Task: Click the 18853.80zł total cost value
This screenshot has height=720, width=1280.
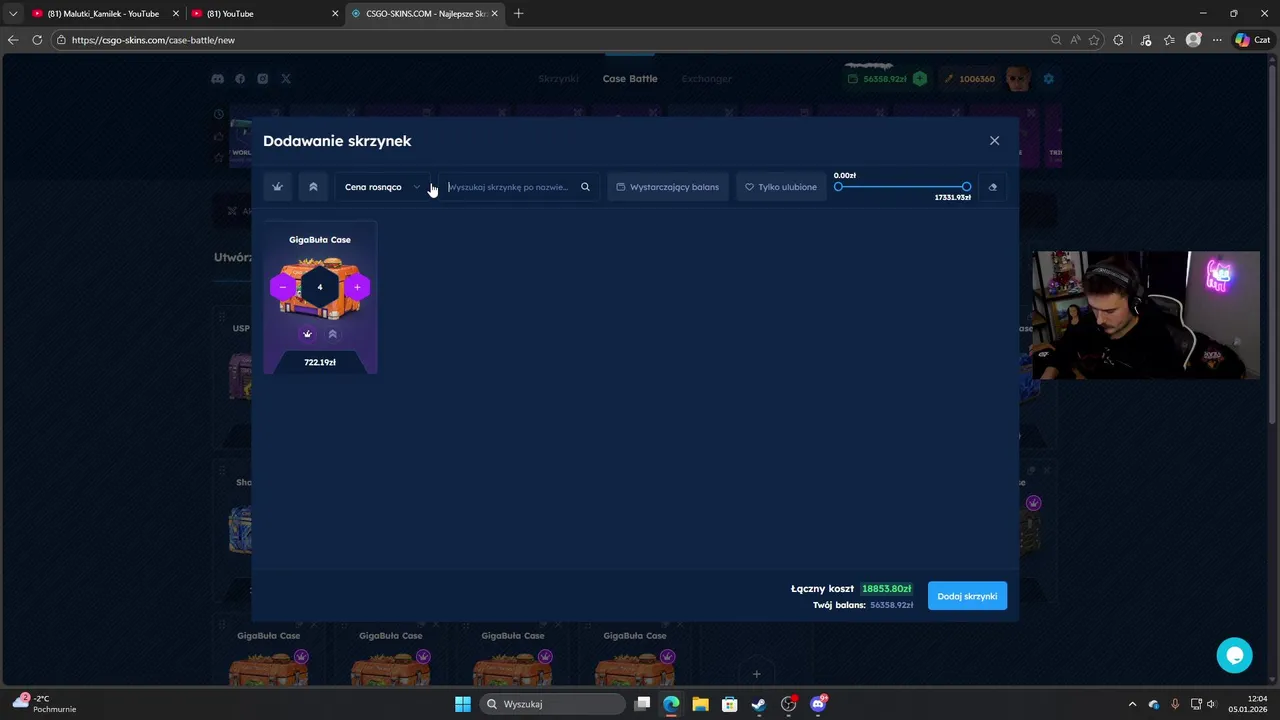Action: coord(887,589)
